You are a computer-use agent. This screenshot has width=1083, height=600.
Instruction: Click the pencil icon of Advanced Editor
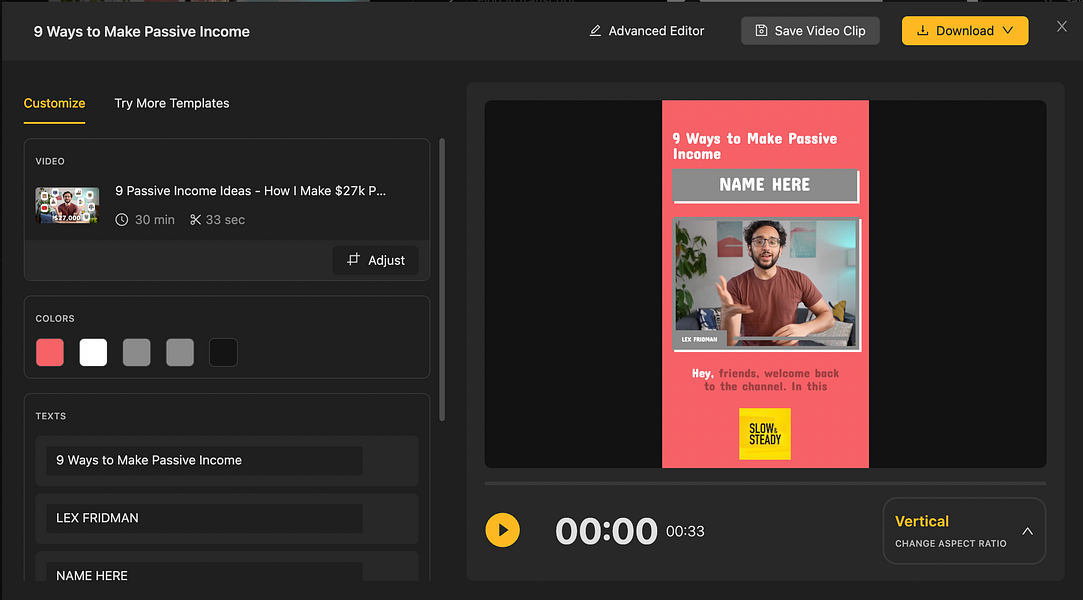point(595,31)
